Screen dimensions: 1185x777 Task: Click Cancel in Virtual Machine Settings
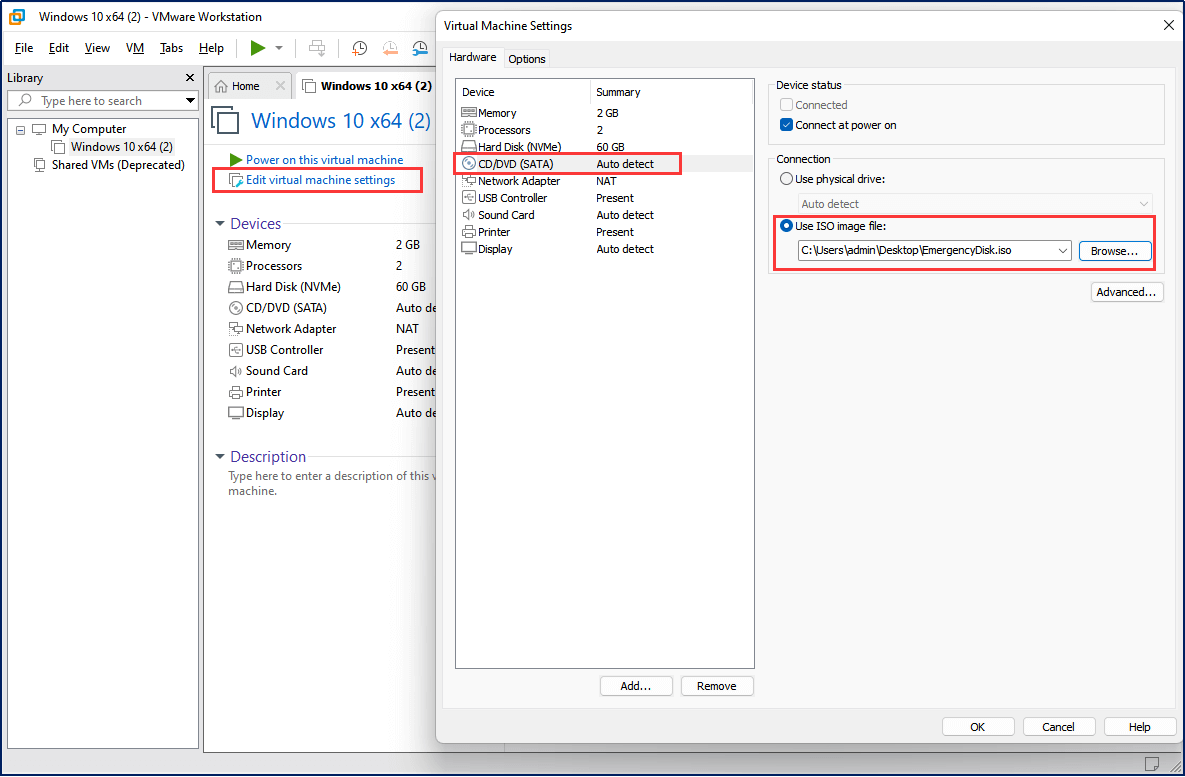click(x=1059, y=727)
